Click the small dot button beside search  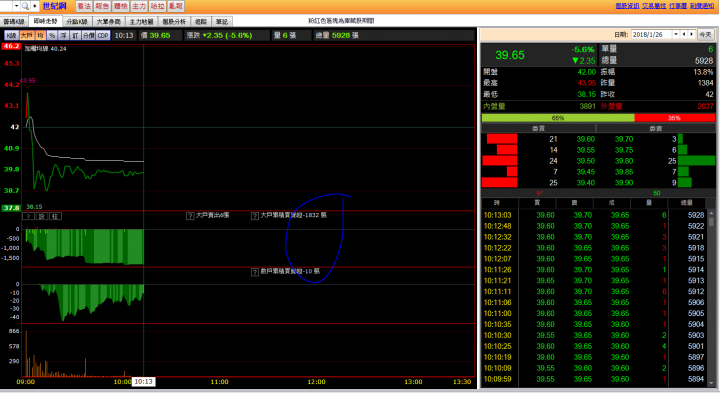pyautogui.click(x=34, y=6)
